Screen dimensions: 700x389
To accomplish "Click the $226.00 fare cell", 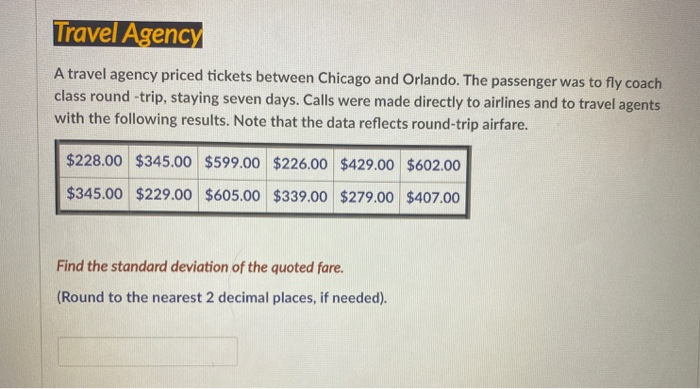I will pyautogui.click(x=300, y=163).
